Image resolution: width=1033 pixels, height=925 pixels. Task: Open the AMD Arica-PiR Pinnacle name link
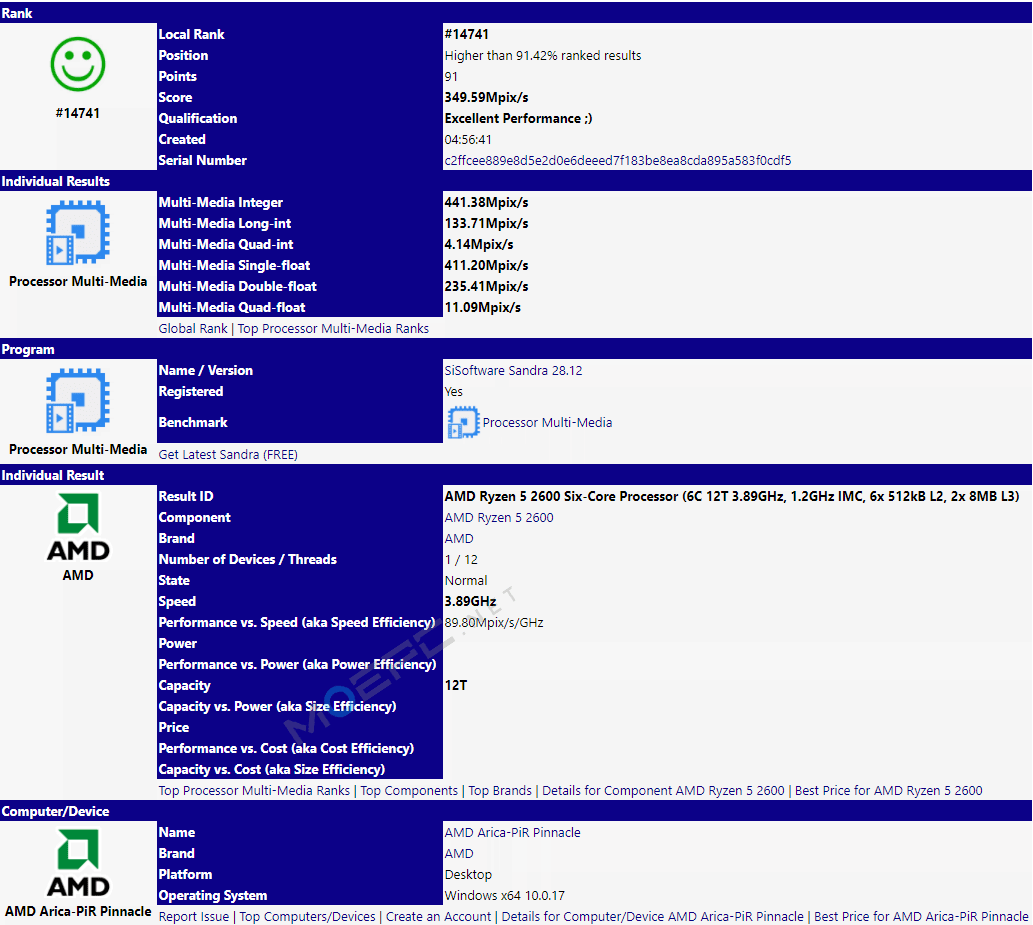point(512,832)
